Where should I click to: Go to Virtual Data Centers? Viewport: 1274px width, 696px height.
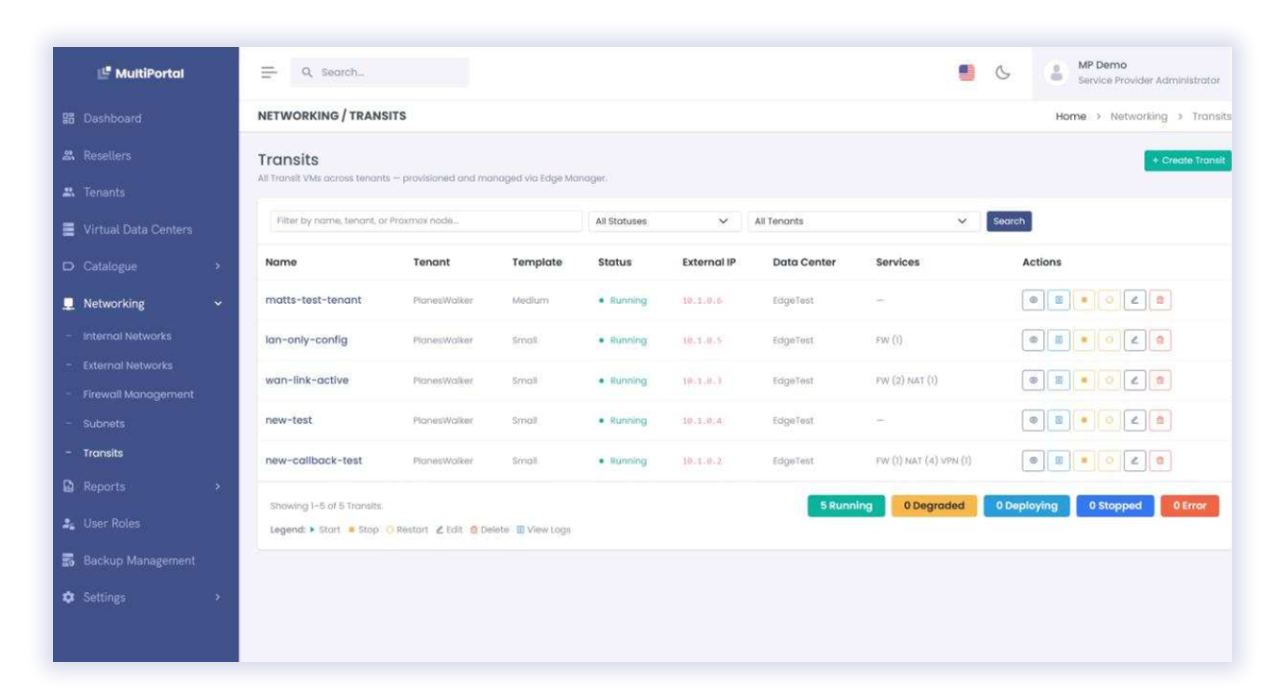(x=137, y=230)
